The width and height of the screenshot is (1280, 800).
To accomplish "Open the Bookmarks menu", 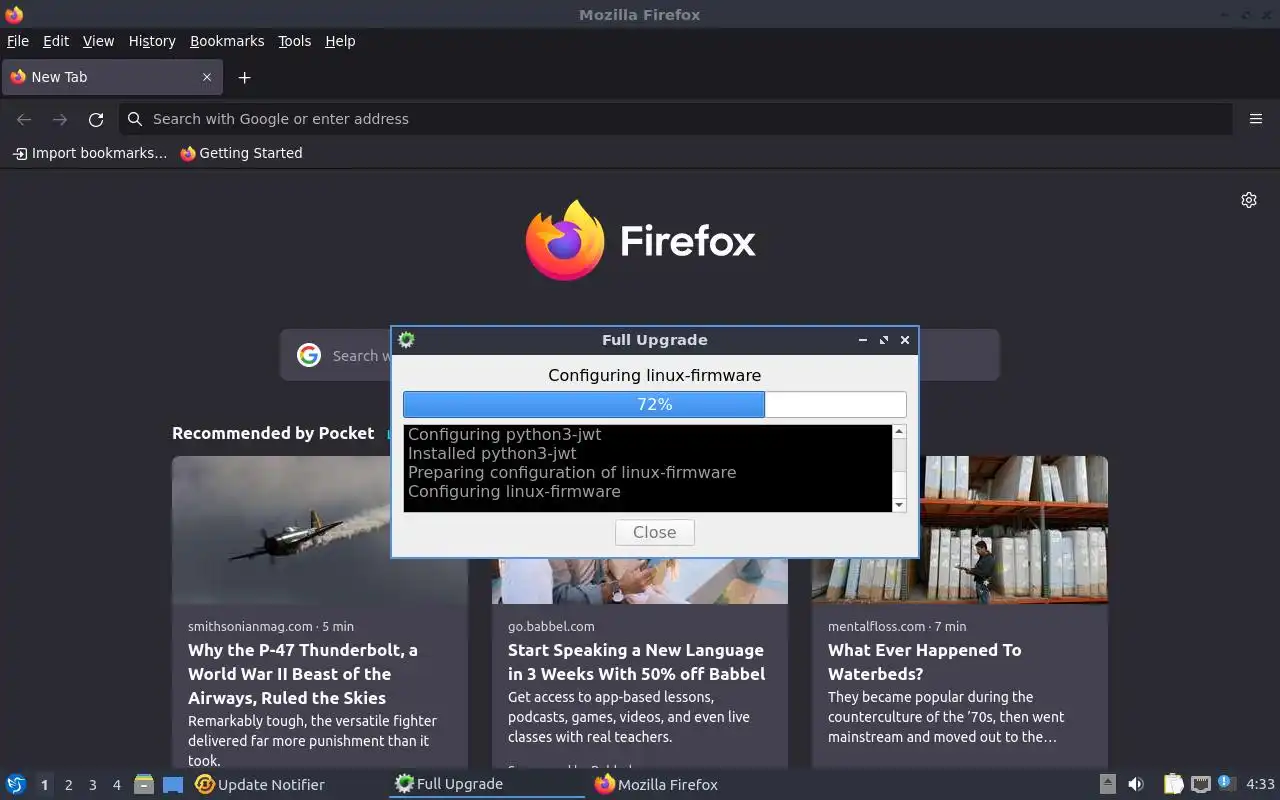I will tap(227, 41).
